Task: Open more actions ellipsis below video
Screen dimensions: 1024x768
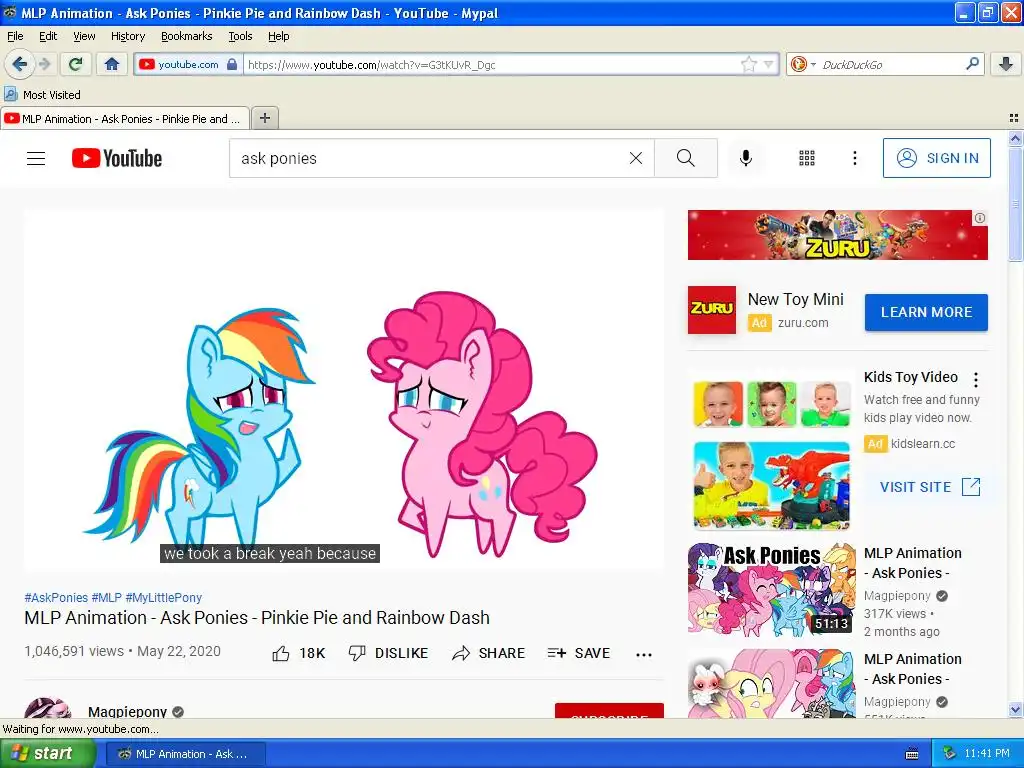Action: 644,654
